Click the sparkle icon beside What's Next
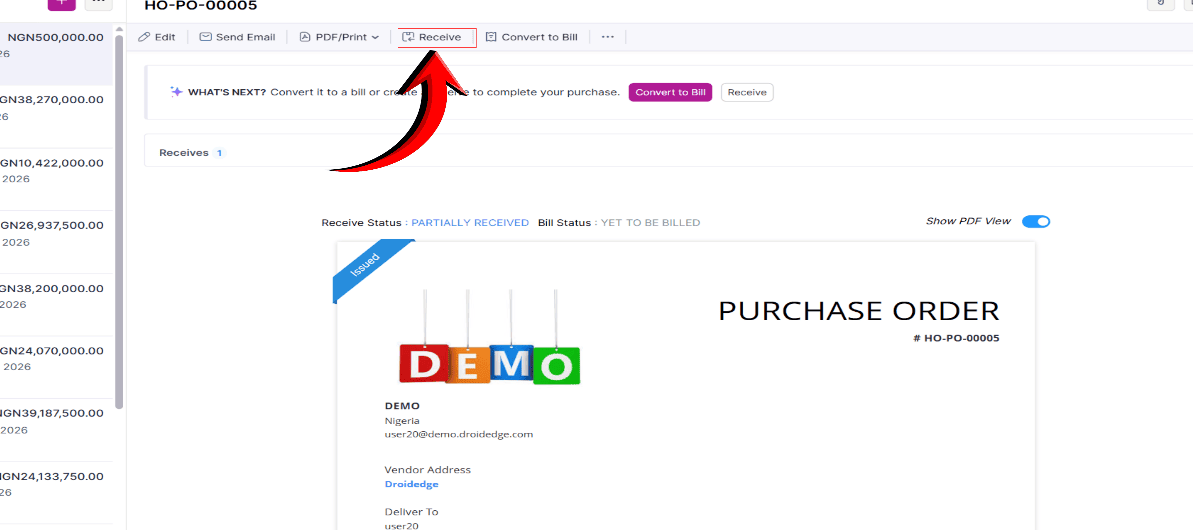This screenshot has height=530, width=1193. (x=177, y=92)
